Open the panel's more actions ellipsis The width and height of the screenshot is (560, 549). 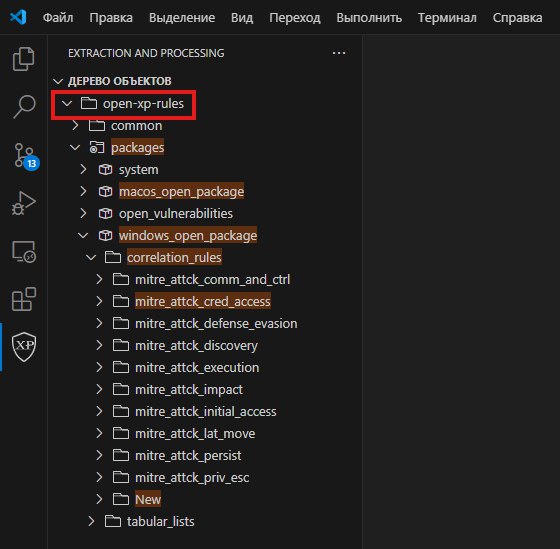point(339,53)
